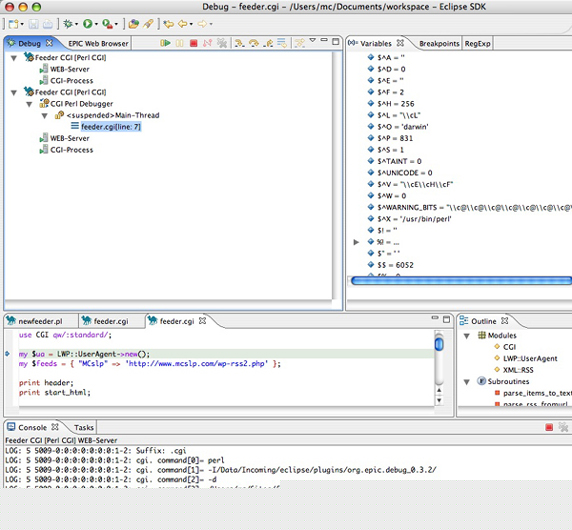
Task: Click the red Terminate icon in Debug view
Action: [x=193, y=43]
